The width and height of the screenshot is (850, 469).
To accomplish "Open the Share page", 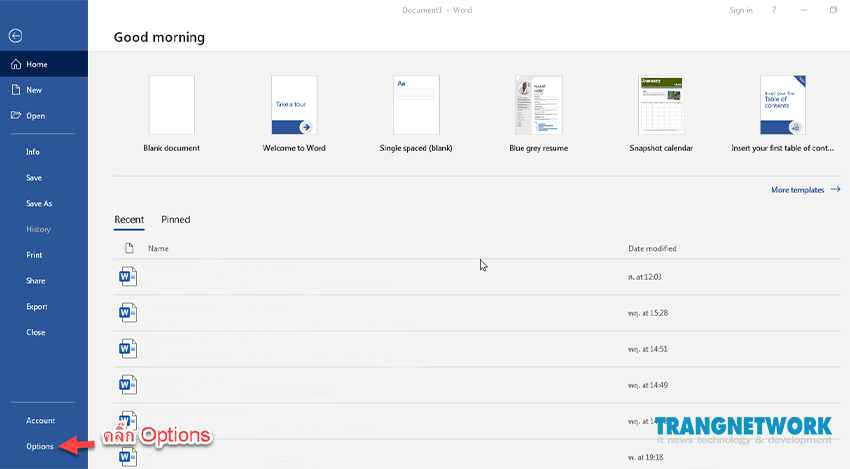I will [x=35, y=281].
